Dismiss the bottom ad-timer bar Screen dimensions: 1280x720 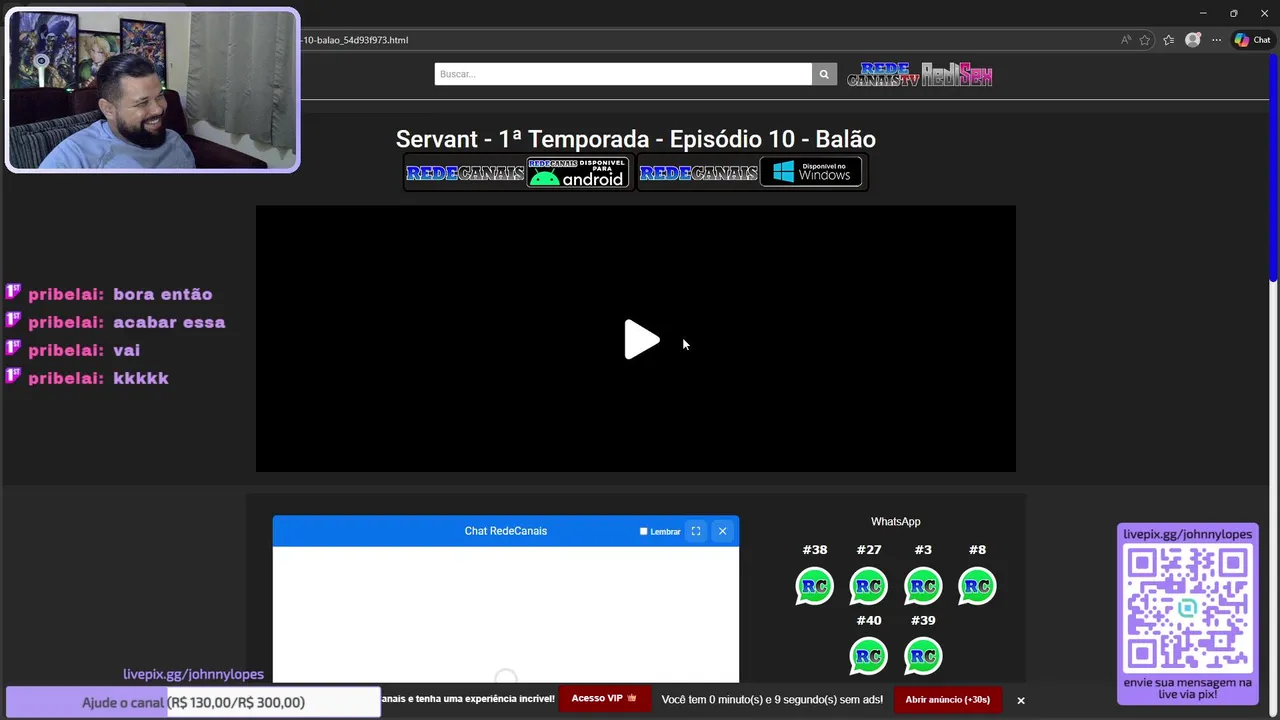coord(1021,700)
